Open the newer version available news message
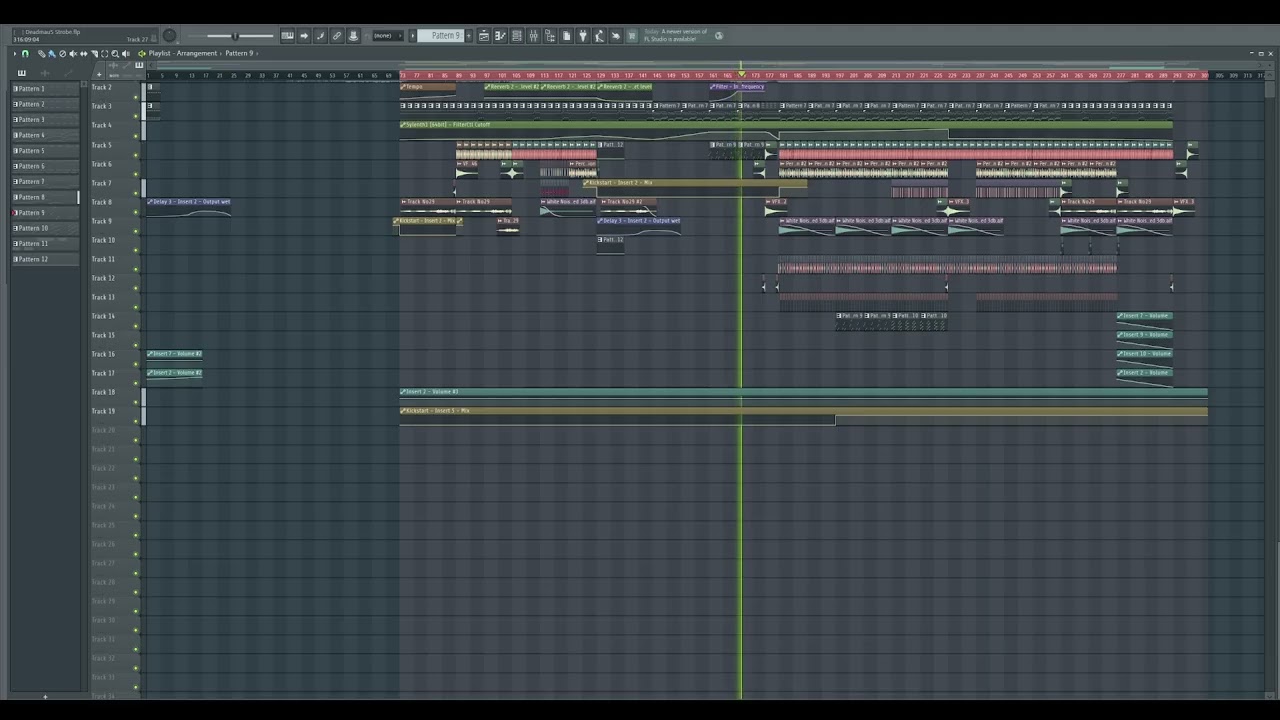Viewport: 1280px width, 720px height. [676, 35]
